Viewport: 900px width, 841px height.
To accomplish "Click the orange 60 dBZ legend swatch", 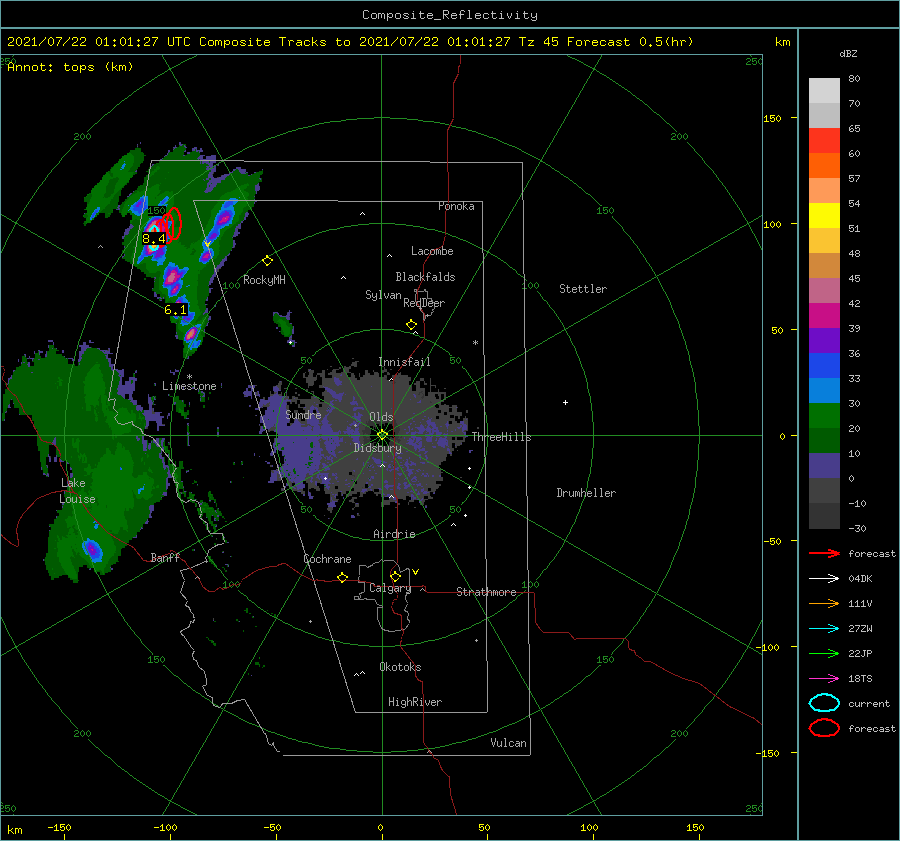I will (824, 165).
